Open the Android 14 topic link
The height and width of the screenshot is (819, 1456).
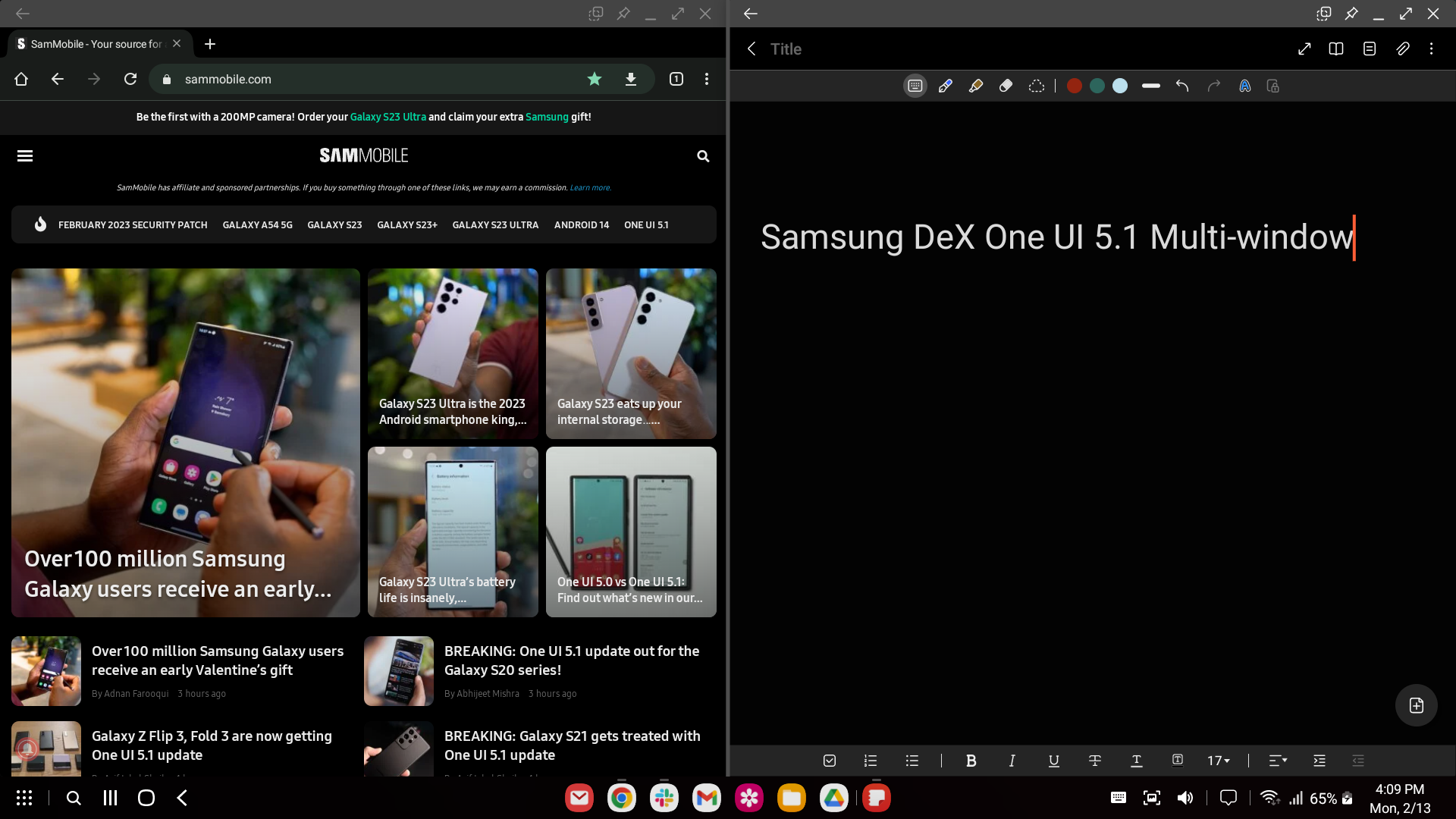[x=581, y=225]
